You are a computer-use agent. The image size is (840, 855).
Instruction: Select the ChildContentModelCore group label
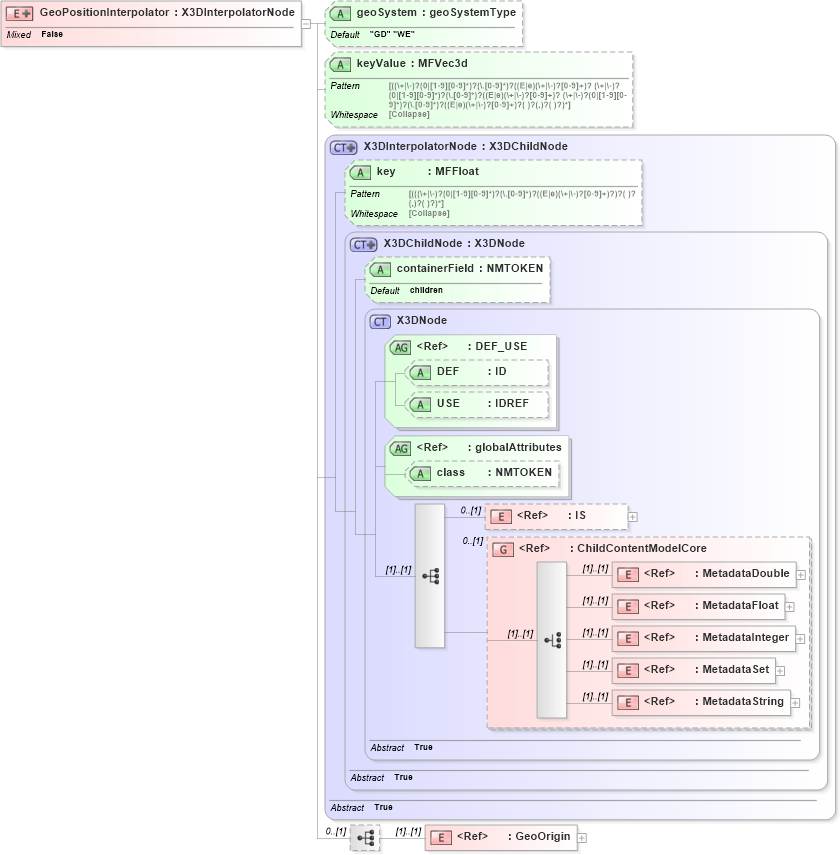pos(642,548)
